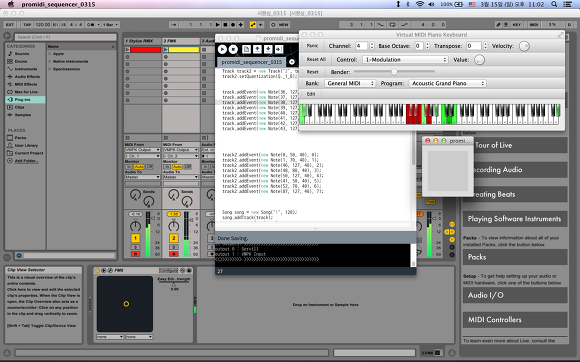This screenshot has width=580, height=362.
Task: Open the Wi-Fi menu bar item
Action: 419,4
